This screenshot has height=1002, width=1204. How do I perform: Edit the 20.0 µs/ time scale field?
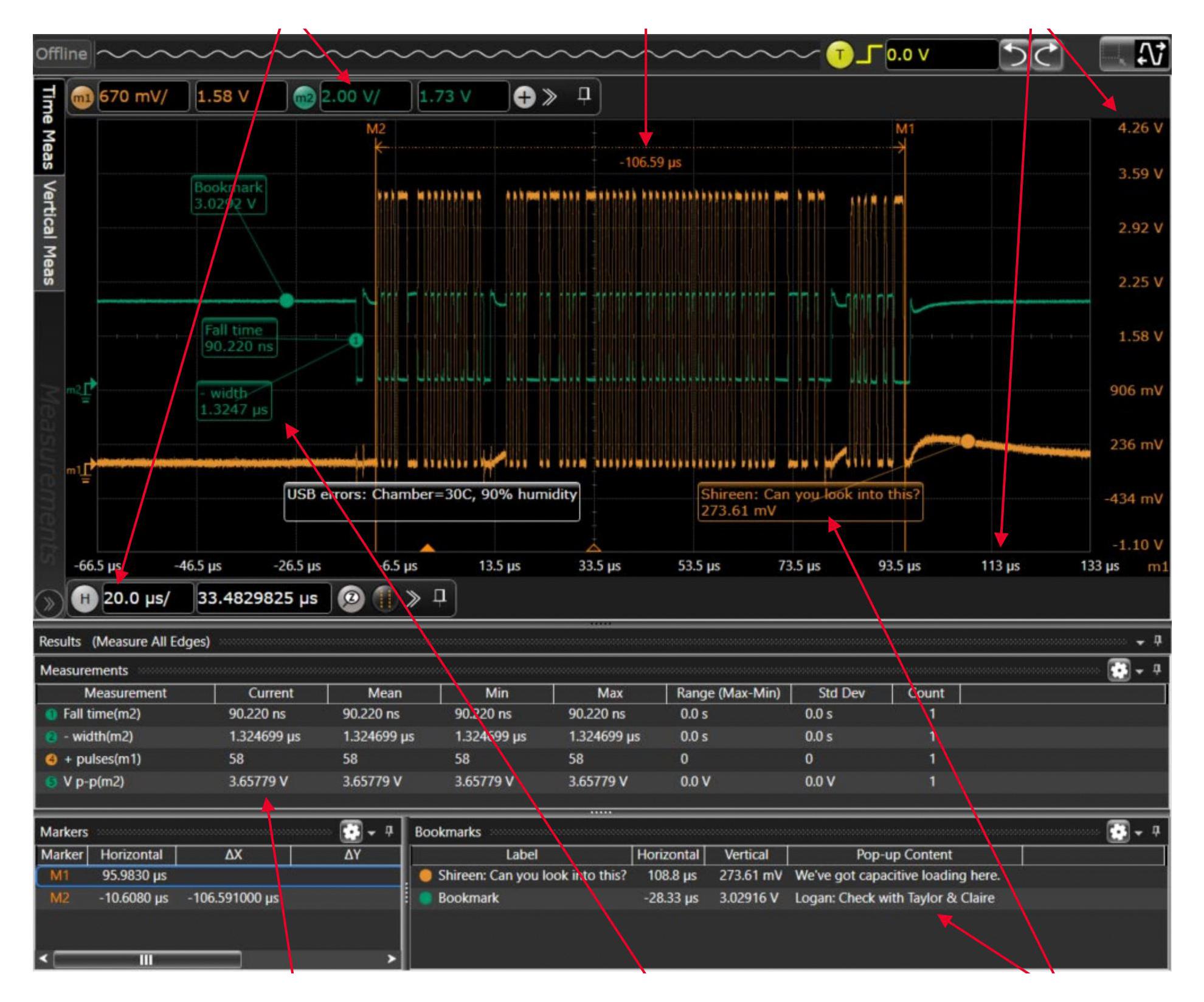point(147,599)
